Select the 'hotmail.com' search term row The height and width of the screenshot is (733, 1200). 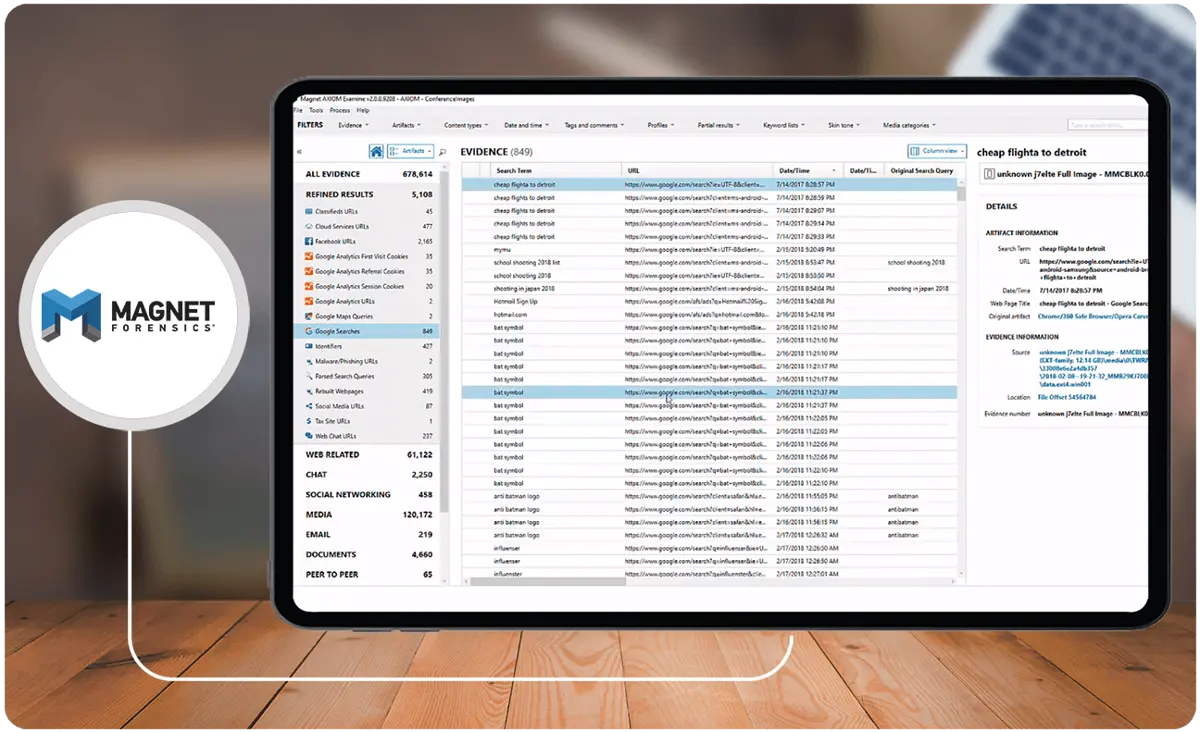tap(711, 314)
